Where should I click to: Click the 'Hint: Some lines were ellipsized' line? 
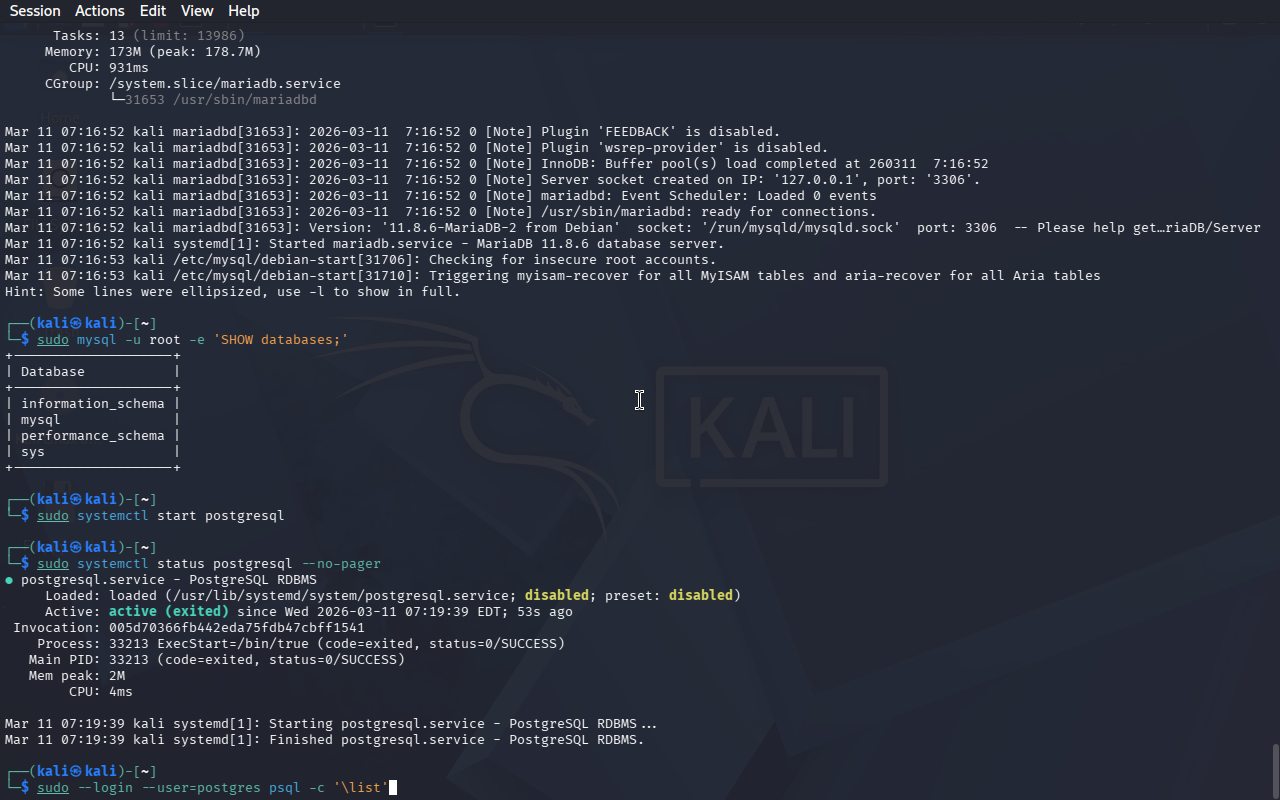tap(232, 292)
